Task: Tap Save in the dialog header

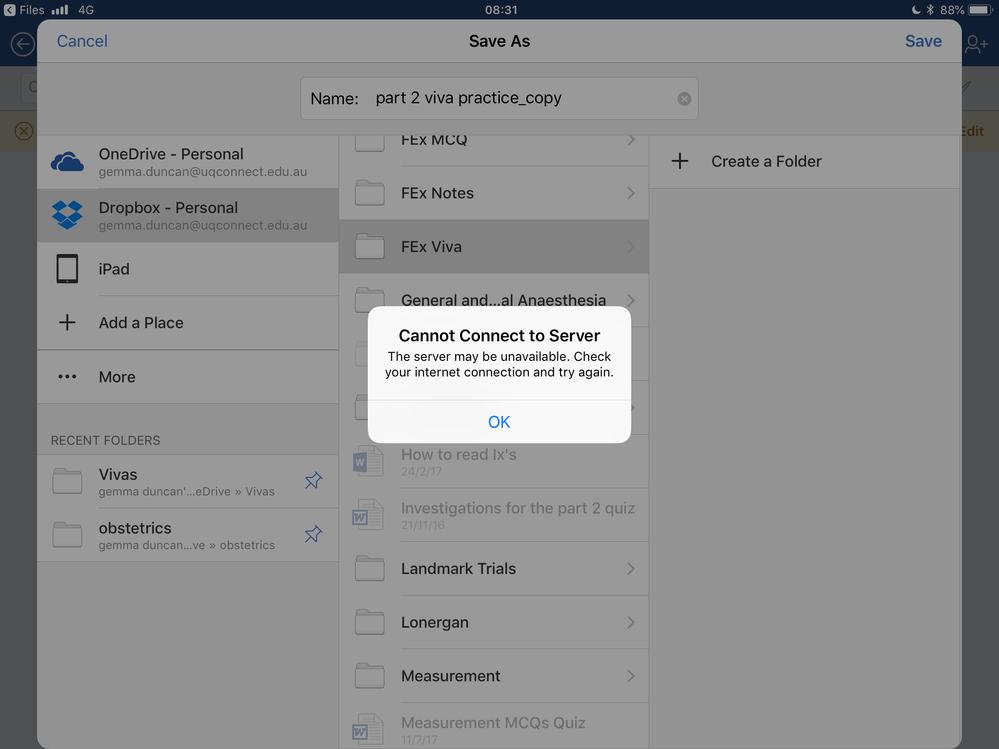Action: (923, 41)
